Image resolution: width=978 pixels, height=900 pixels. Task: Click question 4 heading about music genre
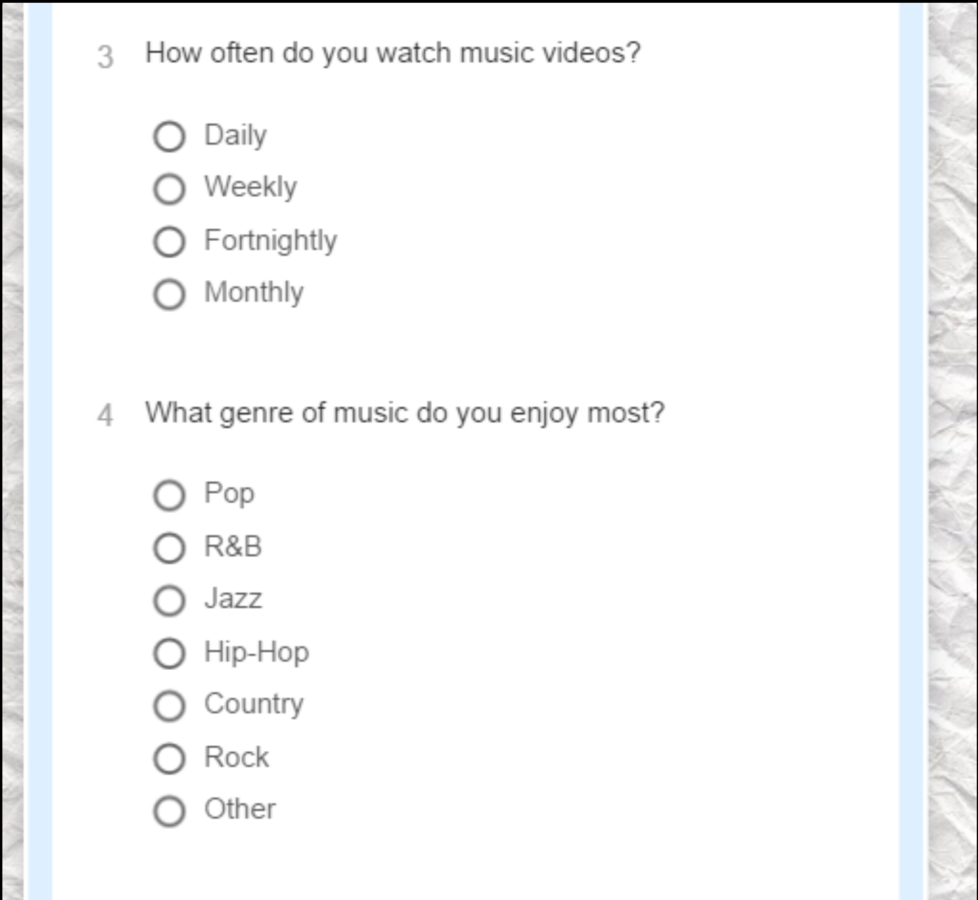tap(405, 414)
